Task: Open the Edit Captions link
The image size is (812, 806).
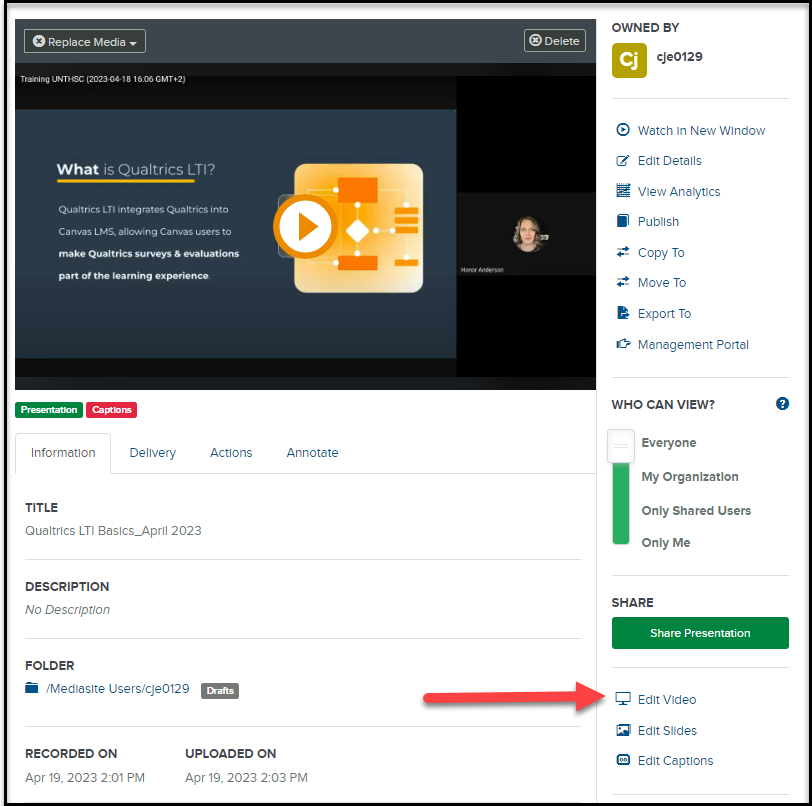Action: click(x=675, y=761)
